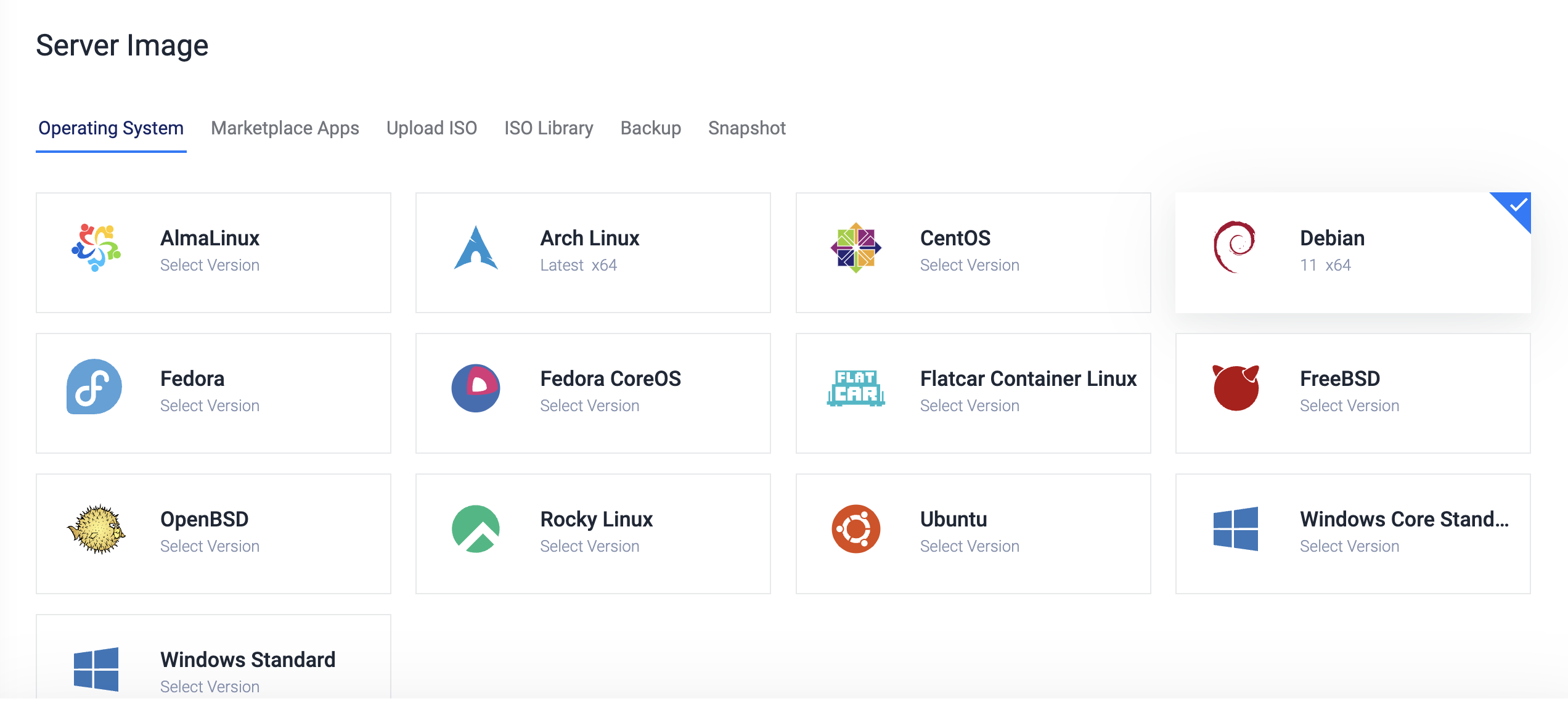Expand Select Version under Rocky Linux

589,546
